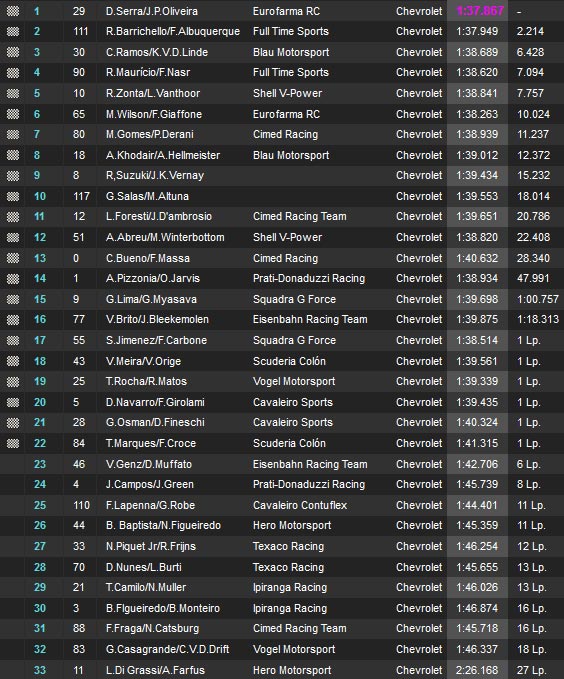Click the flag icon beside V.Meira/V.Orige

click(x=13, y=361)
